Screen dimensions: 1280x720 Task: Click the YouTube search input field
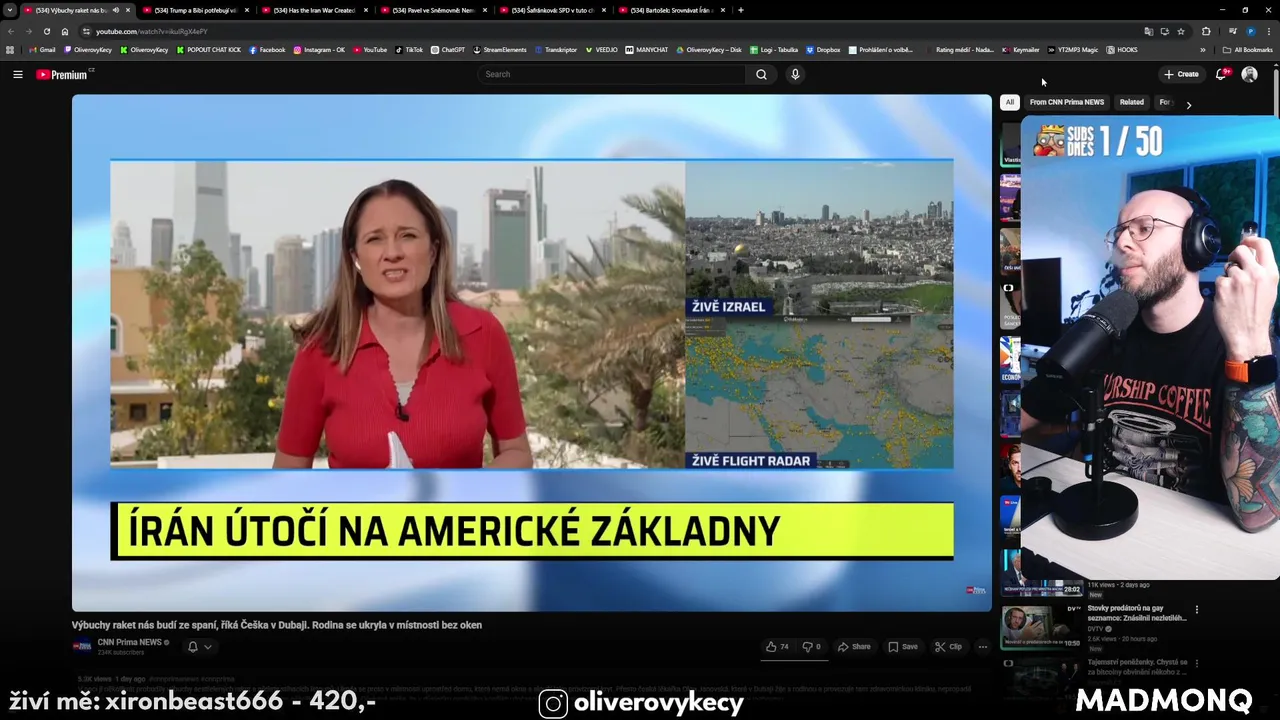point(612,74)
